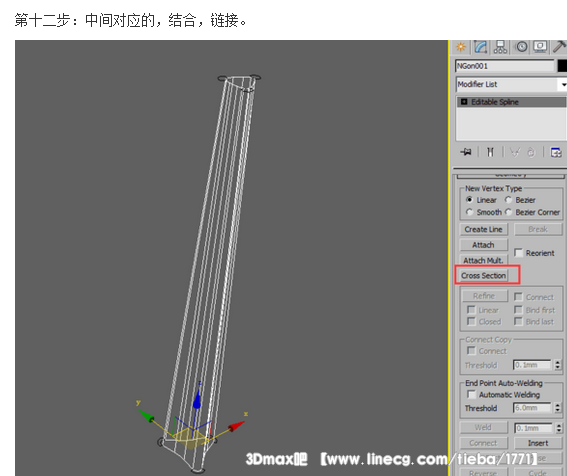This screenshot has width=567, height=476.
Task: Enable Automatic Welding checkbox
Action: (x=471, y=394)
